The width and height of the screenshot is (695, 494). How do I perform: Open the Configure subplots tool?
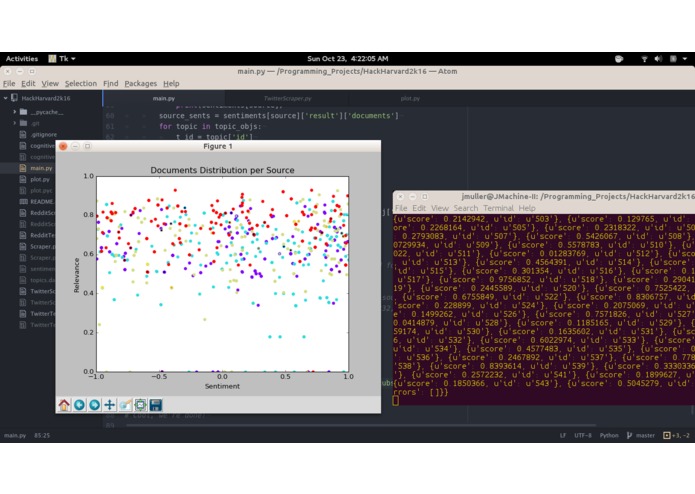pos(141,405)
